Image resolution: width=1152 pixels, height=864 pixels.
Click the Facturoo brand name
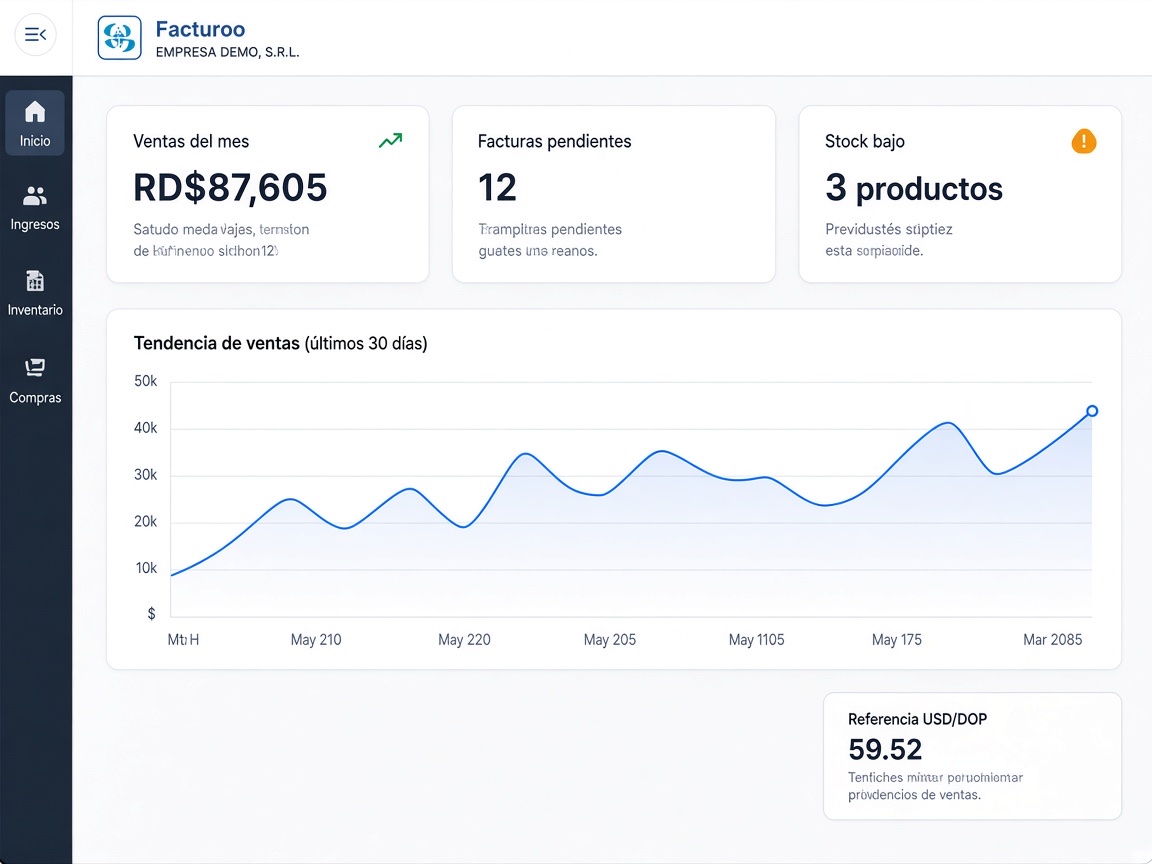coord(201,29)
